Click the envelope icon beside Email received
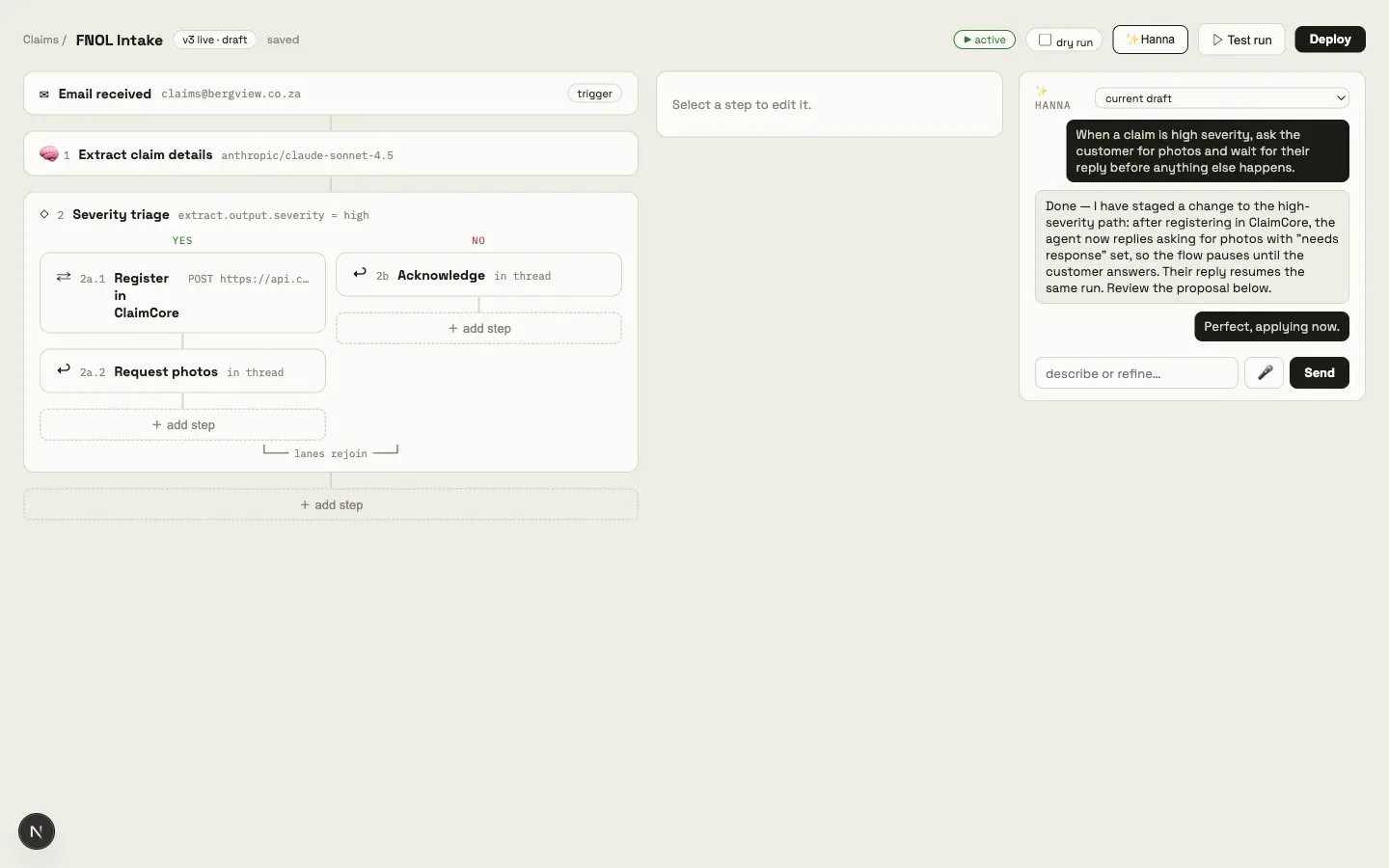Viewport: 1389px width, 868px height. click(44, 95)
